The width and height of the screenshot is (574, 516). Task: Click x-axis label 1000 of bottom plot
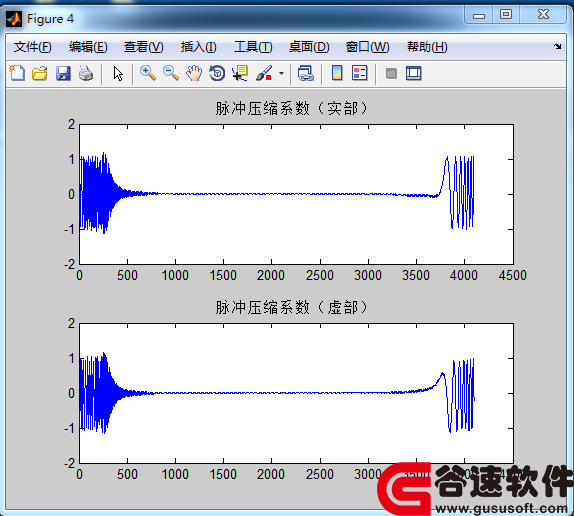tap(175, 474)
